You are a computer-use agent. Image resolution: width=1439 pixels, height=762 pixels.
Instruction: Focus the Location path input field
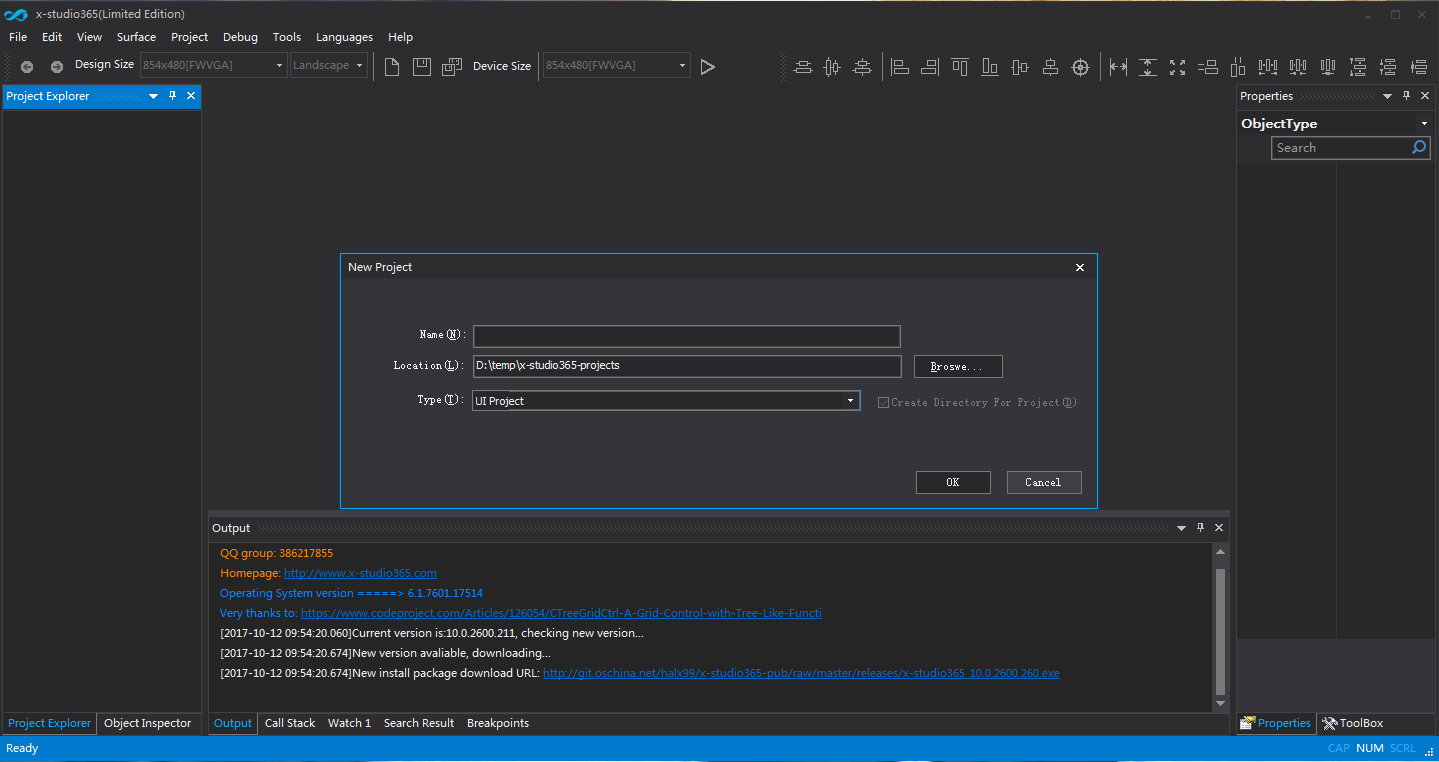(687, 366)
